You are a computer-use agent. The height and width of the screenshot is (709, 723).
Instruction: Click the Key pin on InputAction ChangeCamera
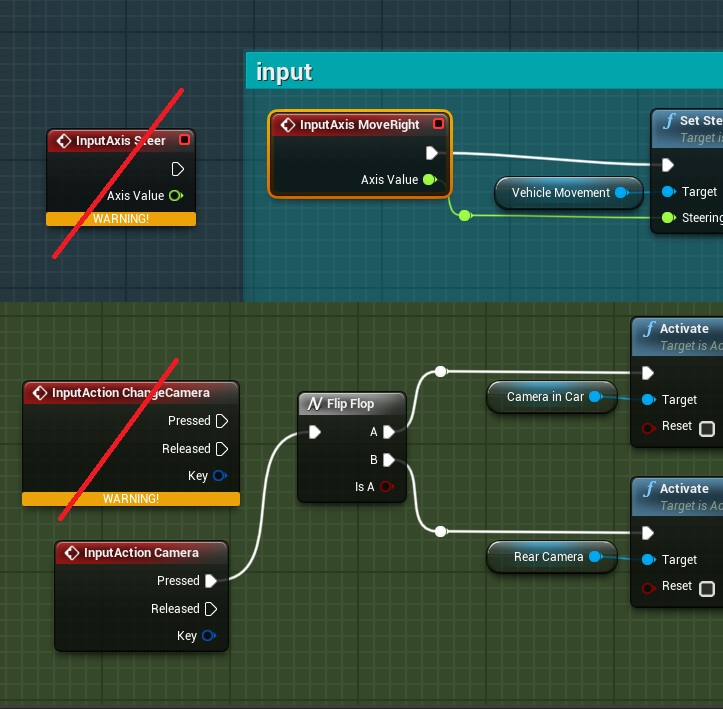(x=220, y=476)
